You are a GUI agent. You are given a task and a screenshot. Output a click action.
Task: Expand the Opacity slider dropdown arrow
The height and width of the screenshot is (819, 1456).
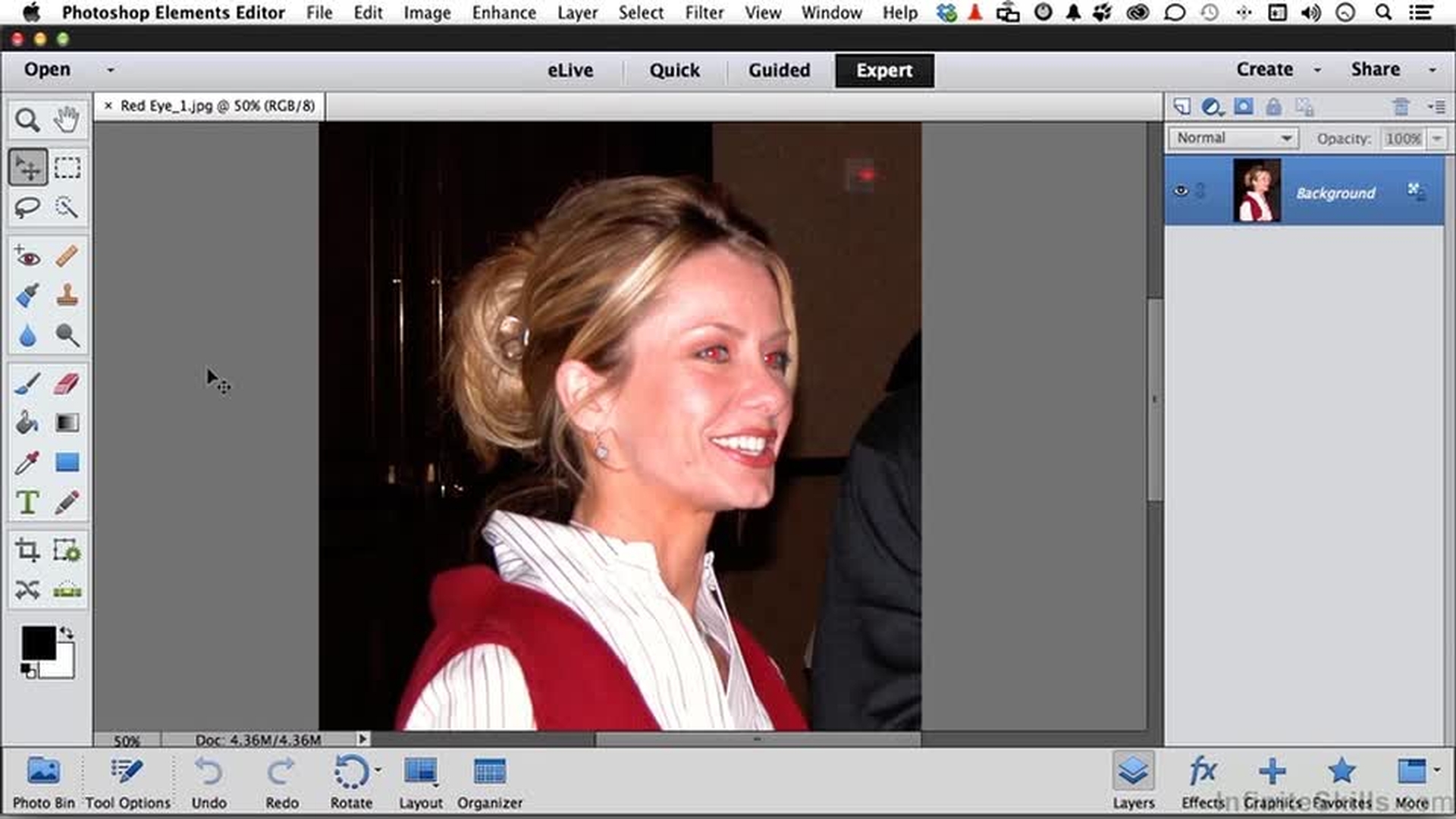tap(1436, 139)
